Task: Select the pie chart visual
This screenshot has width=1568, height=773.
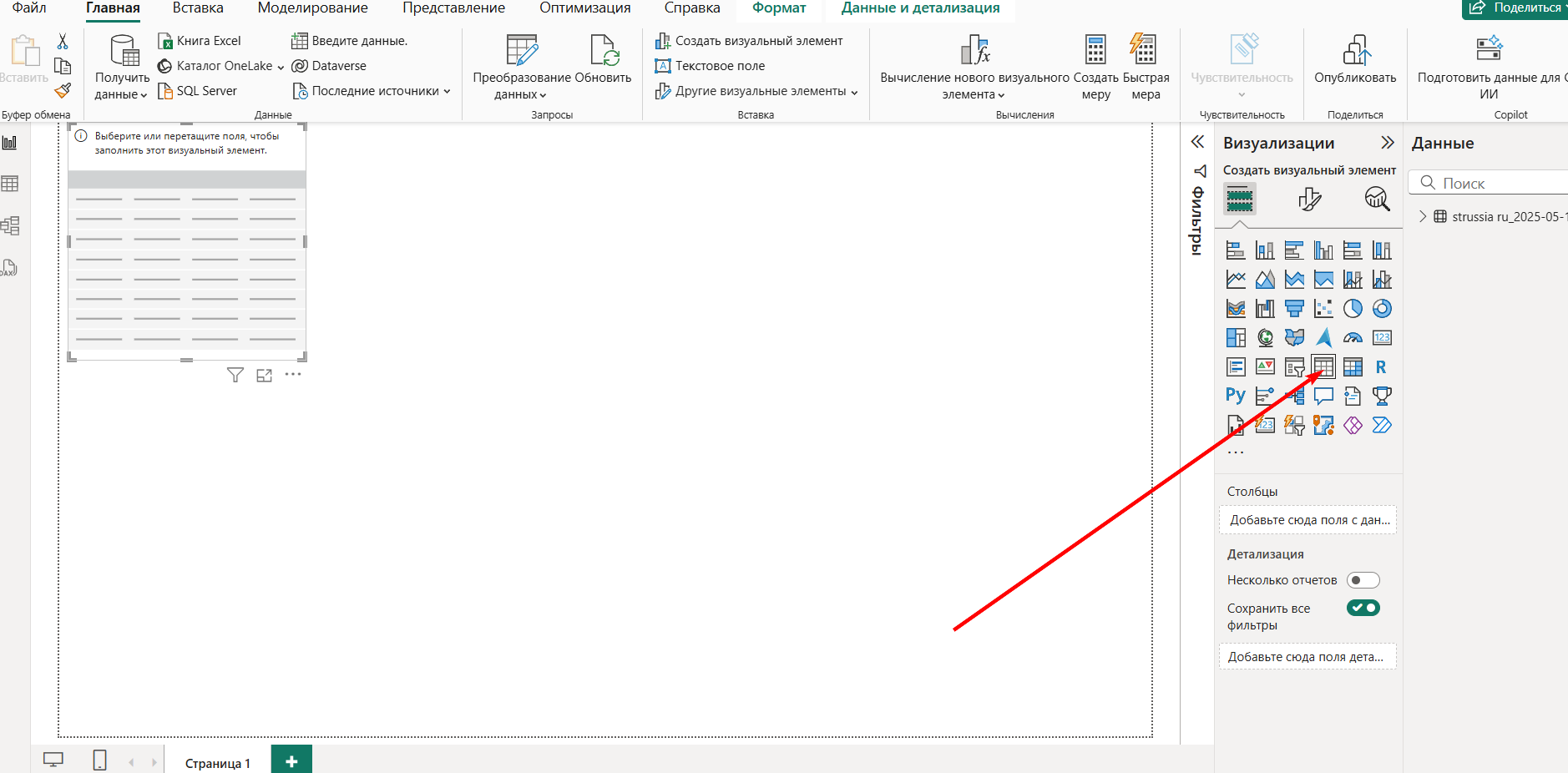Action: tap(1353, 309)
